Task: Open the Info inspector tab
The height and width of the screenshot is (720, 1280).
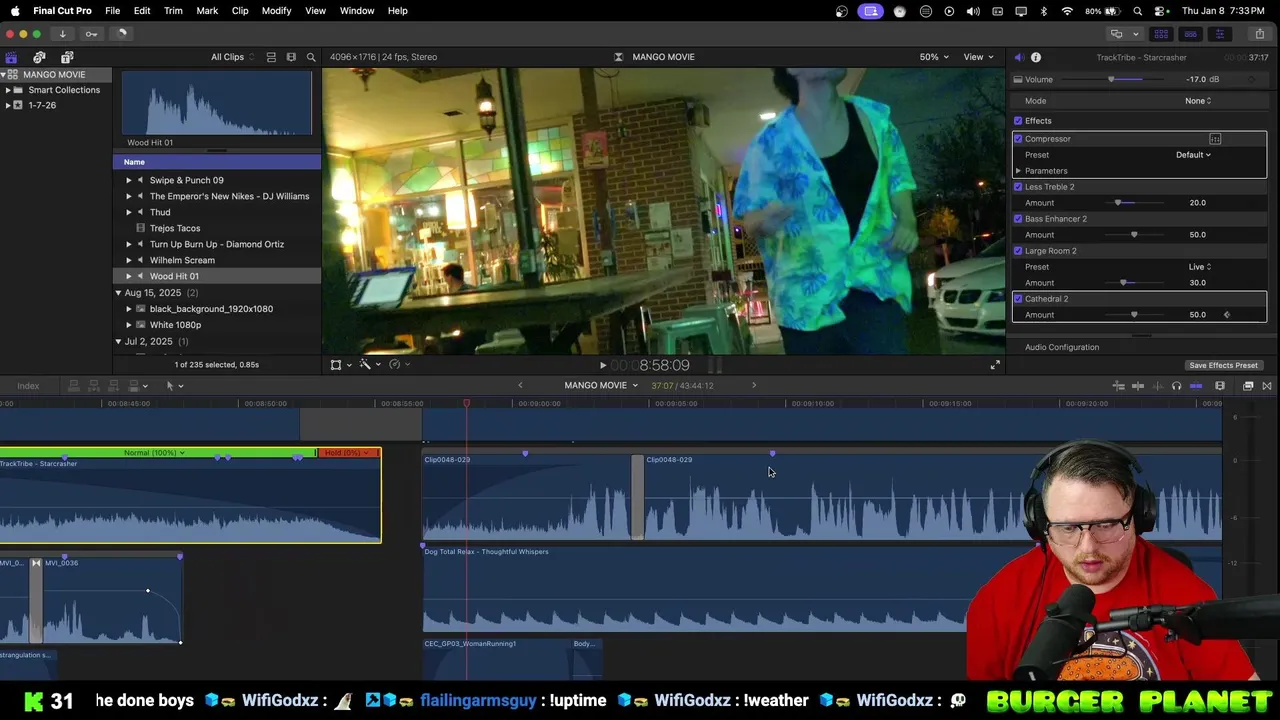Action: (x=1036, y=57)
